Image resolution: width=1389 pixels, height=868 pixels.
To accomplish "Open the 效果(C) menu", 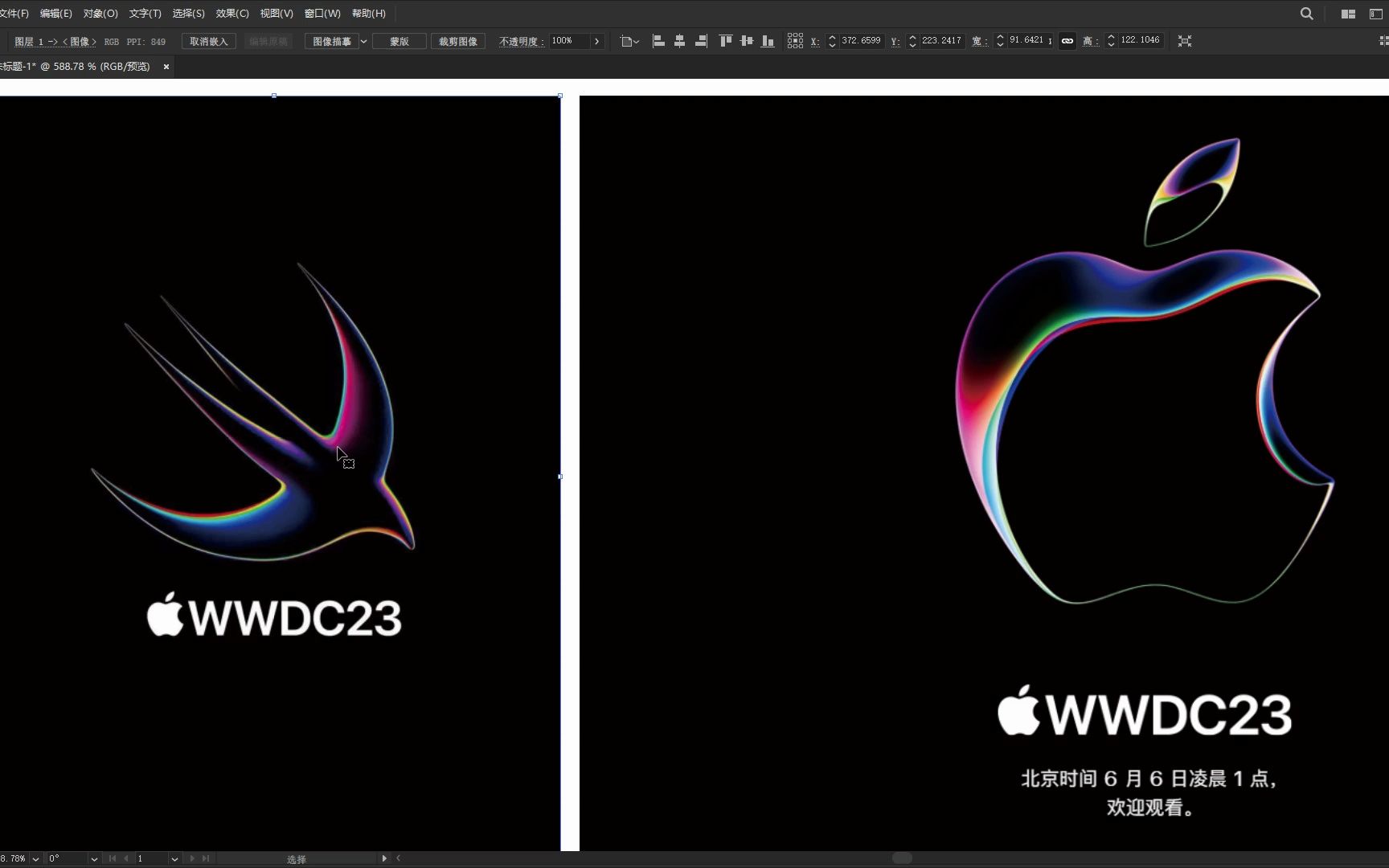I will coord(232,14).
